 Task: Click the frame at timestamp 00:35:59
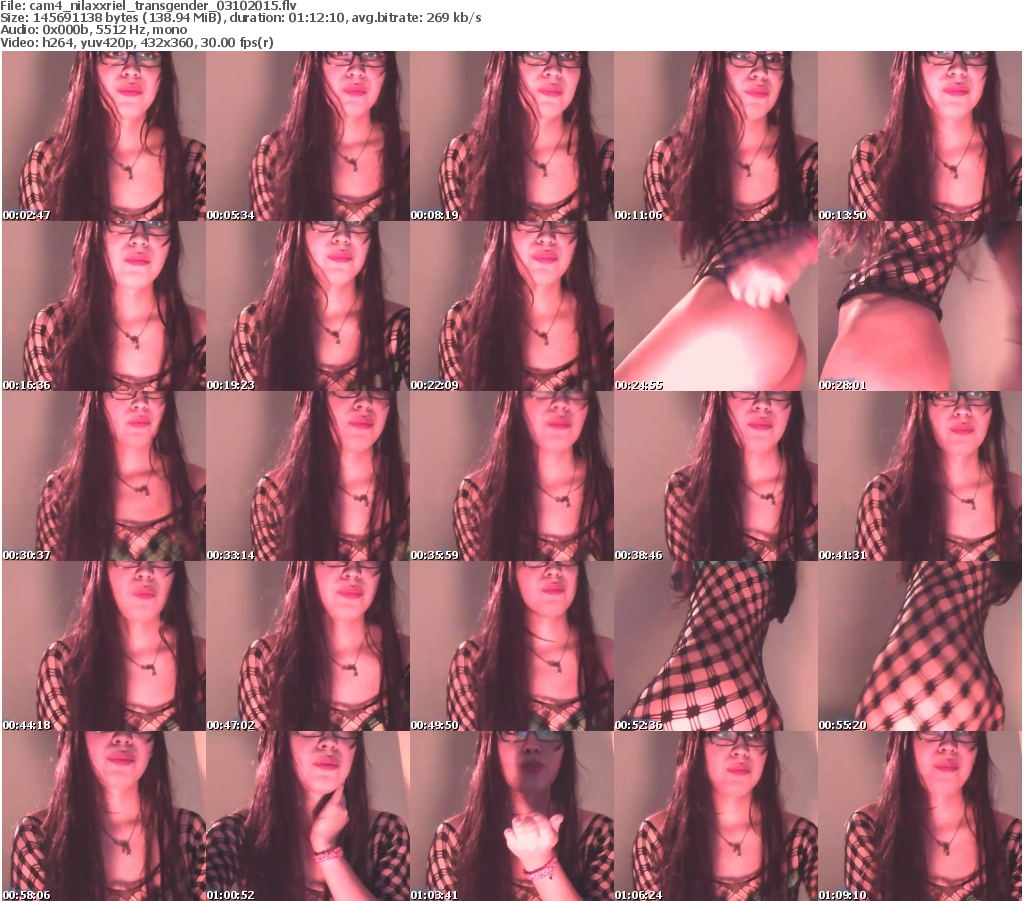[x=511, y=476]
